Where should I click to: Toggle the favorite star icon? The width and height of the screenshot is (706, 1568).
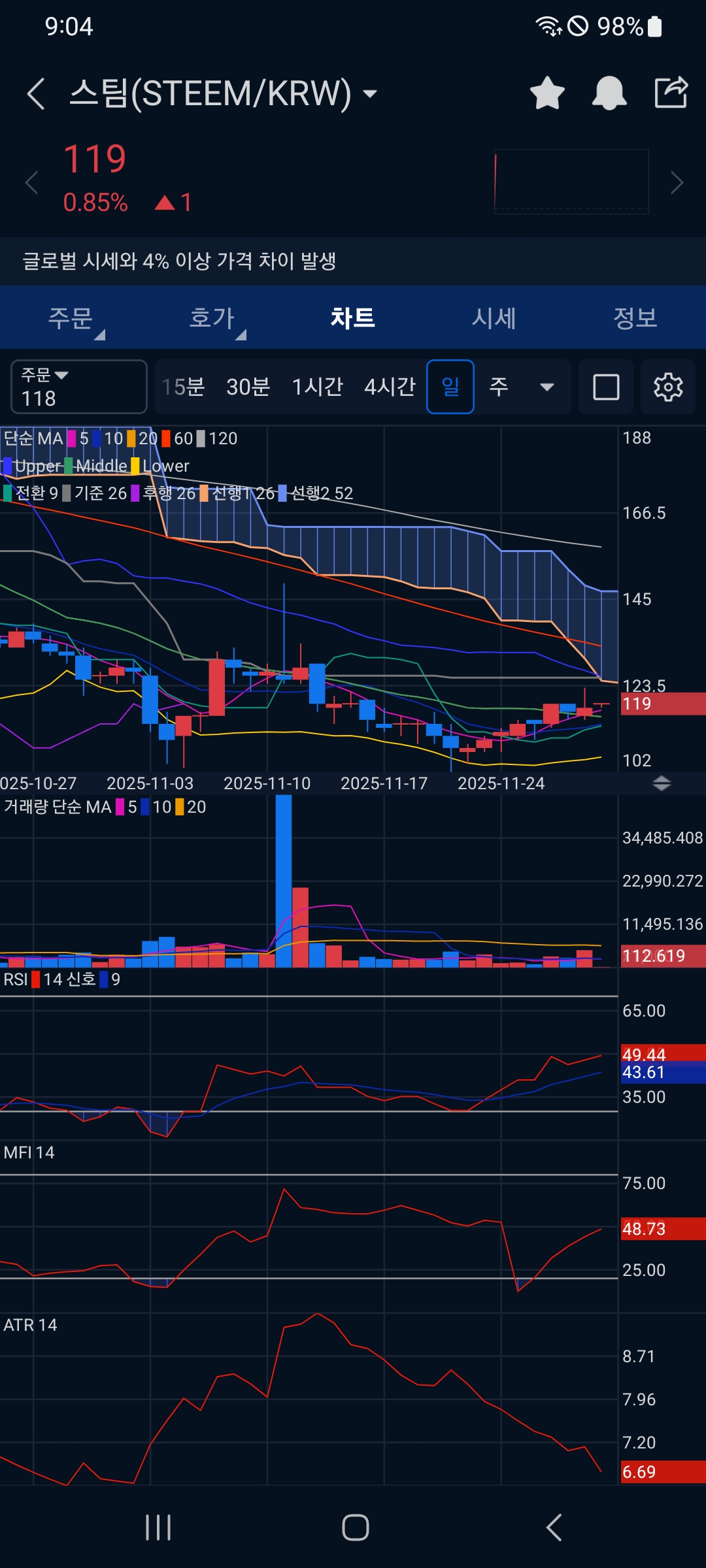pyautogui.click(x=547, y=93)
